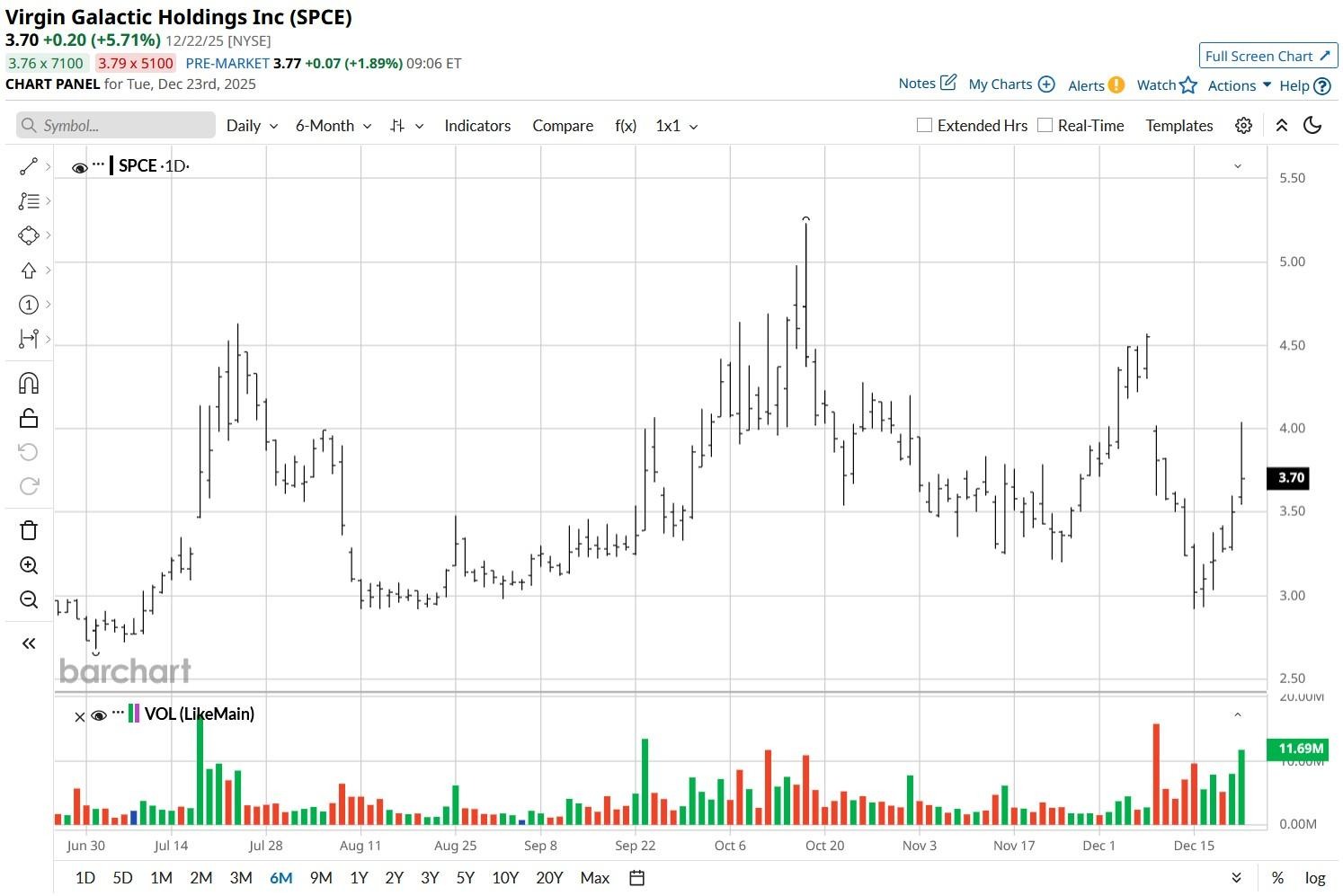This screenshot has width=1343, height=896.
Task: Hide the VOL indicator with eye icon
Action: (99, 715)
